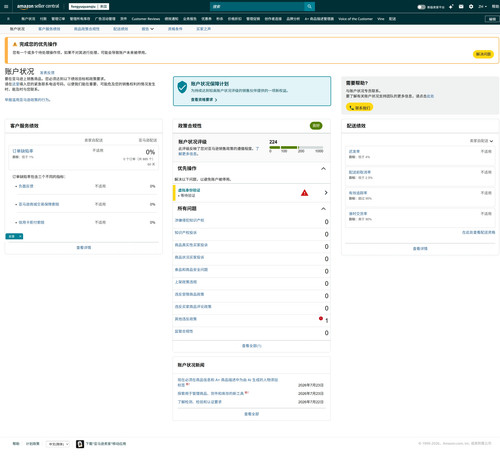Click the 账户状况新闻 panel heading
Viewport: 500px width, 459px height.
pos(191,365)
